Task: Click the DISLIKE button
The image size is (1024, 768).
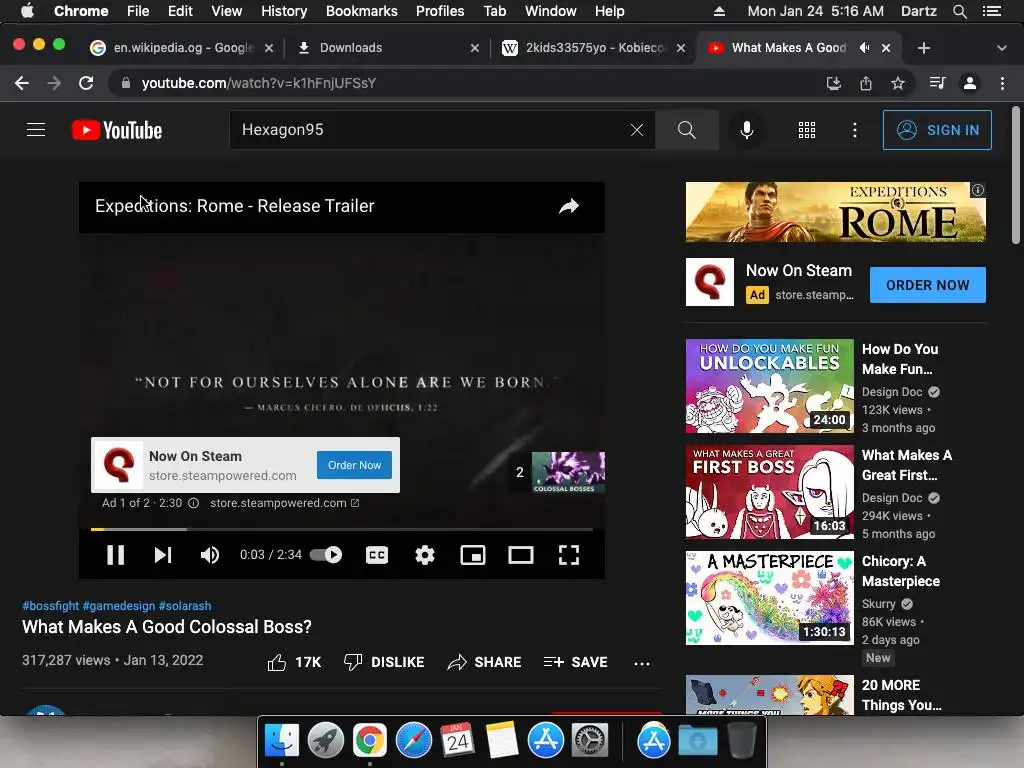Action: 384,662
